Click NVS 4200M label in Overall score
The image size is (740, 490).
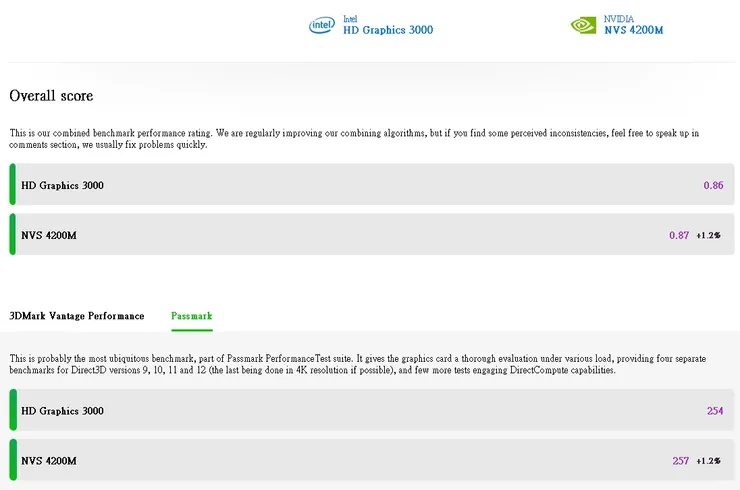48,235
